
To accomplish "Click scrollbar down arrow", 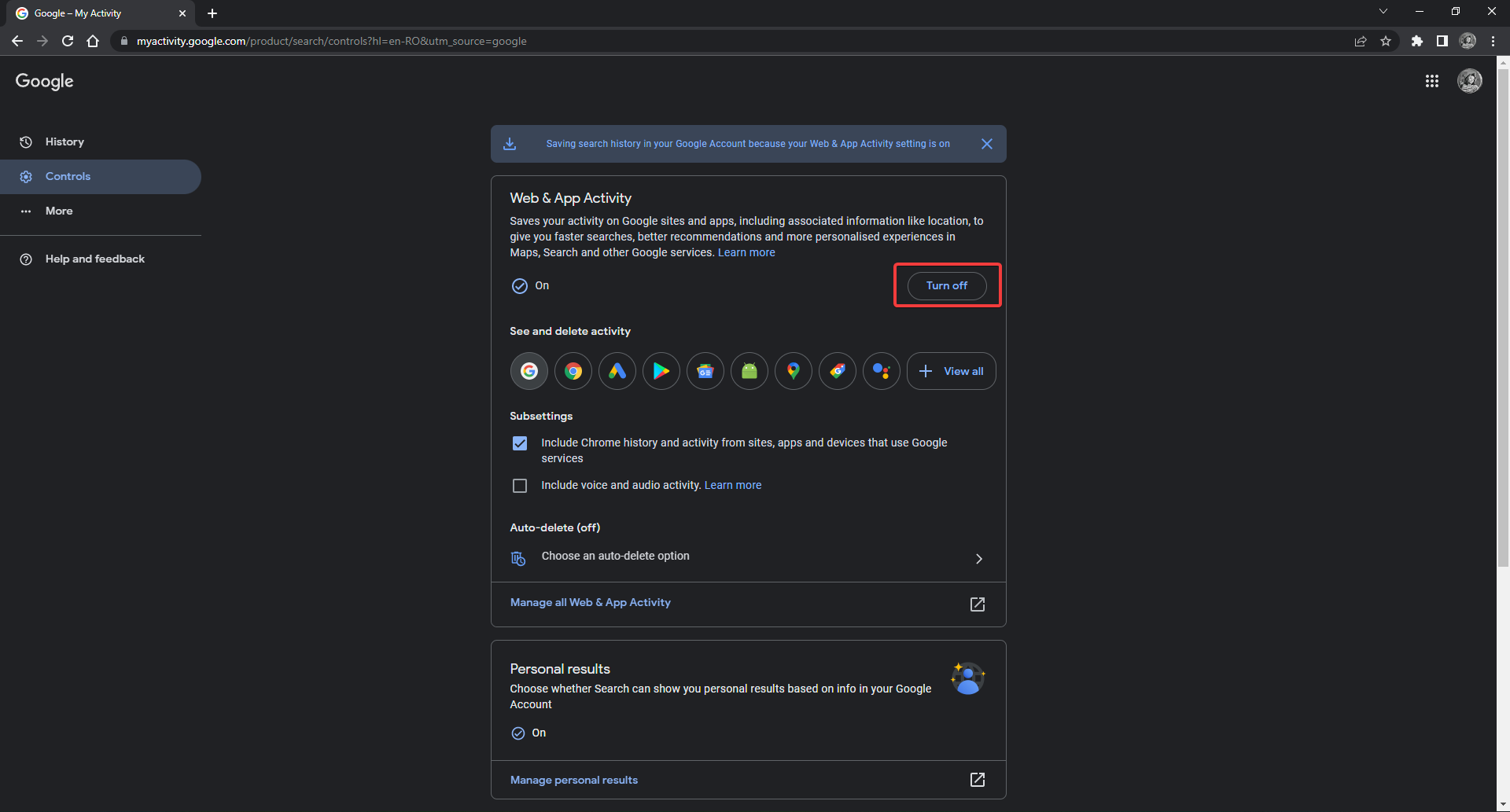I will [x=1503, y=805].
